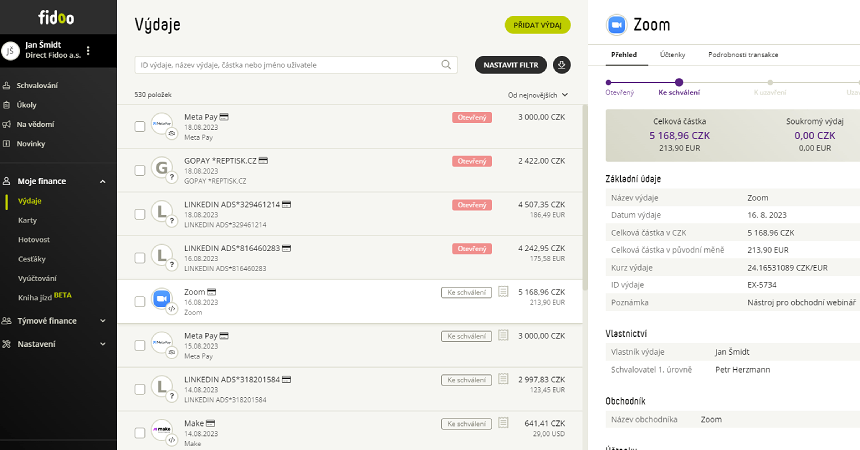Screen dimensions: 860x450
Task: Click receipt icon in LINKEDIN ADS*318201584 row
Action: pos(503,379)
